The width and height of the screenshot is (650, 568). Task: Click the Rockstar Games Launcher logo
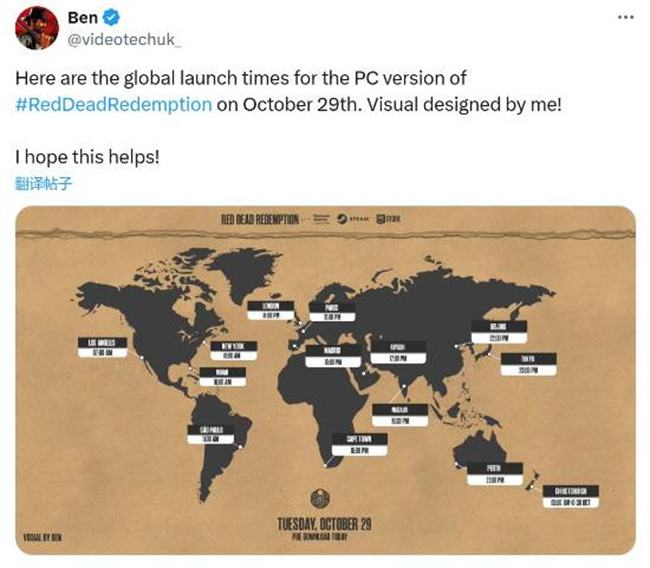(321, 220)
